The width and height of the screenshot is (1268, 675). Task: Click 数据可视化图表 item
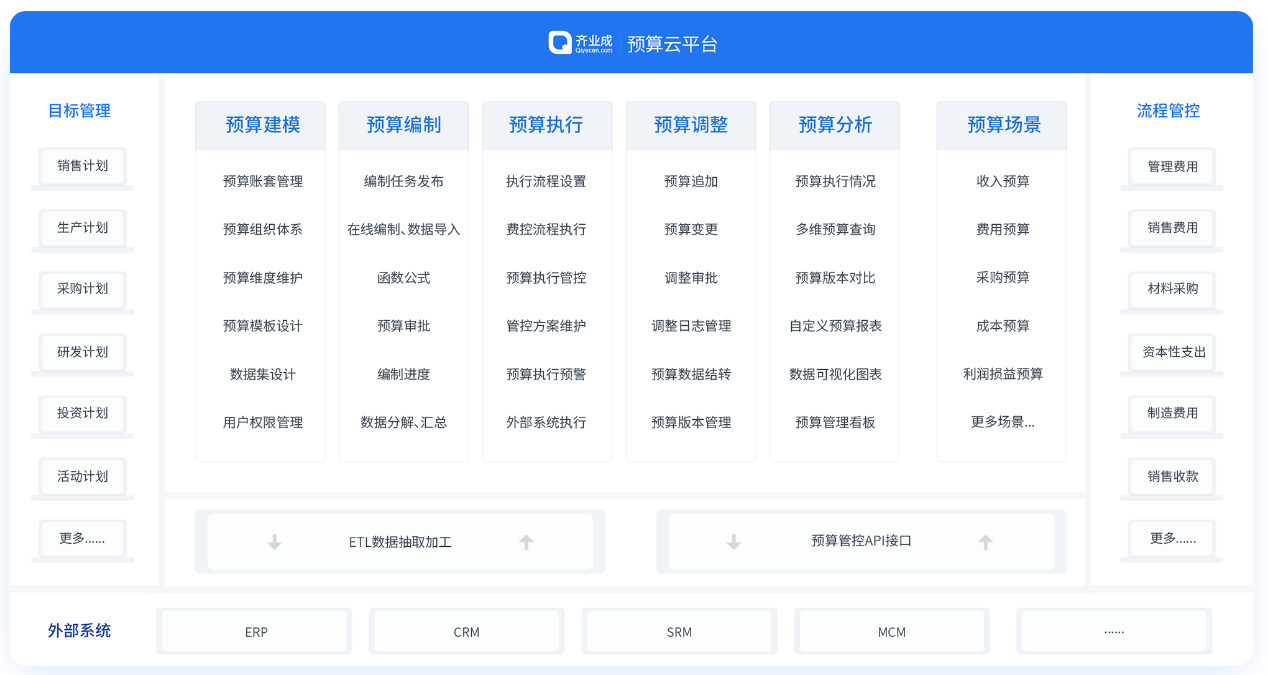(x=835, y=374)
